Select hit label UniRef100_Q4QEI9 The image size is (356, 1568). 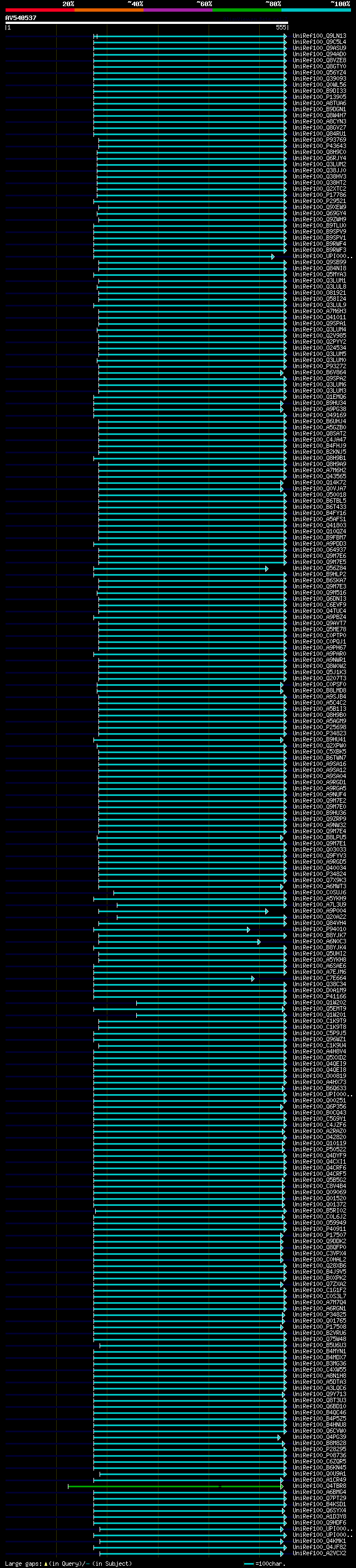point(319,1064)
